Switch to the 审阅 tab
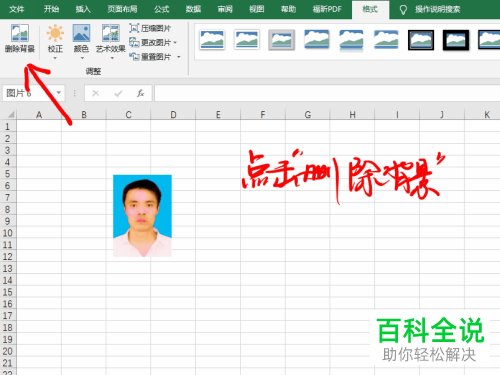Screen dimensions: 500x375 coord(225,9)
